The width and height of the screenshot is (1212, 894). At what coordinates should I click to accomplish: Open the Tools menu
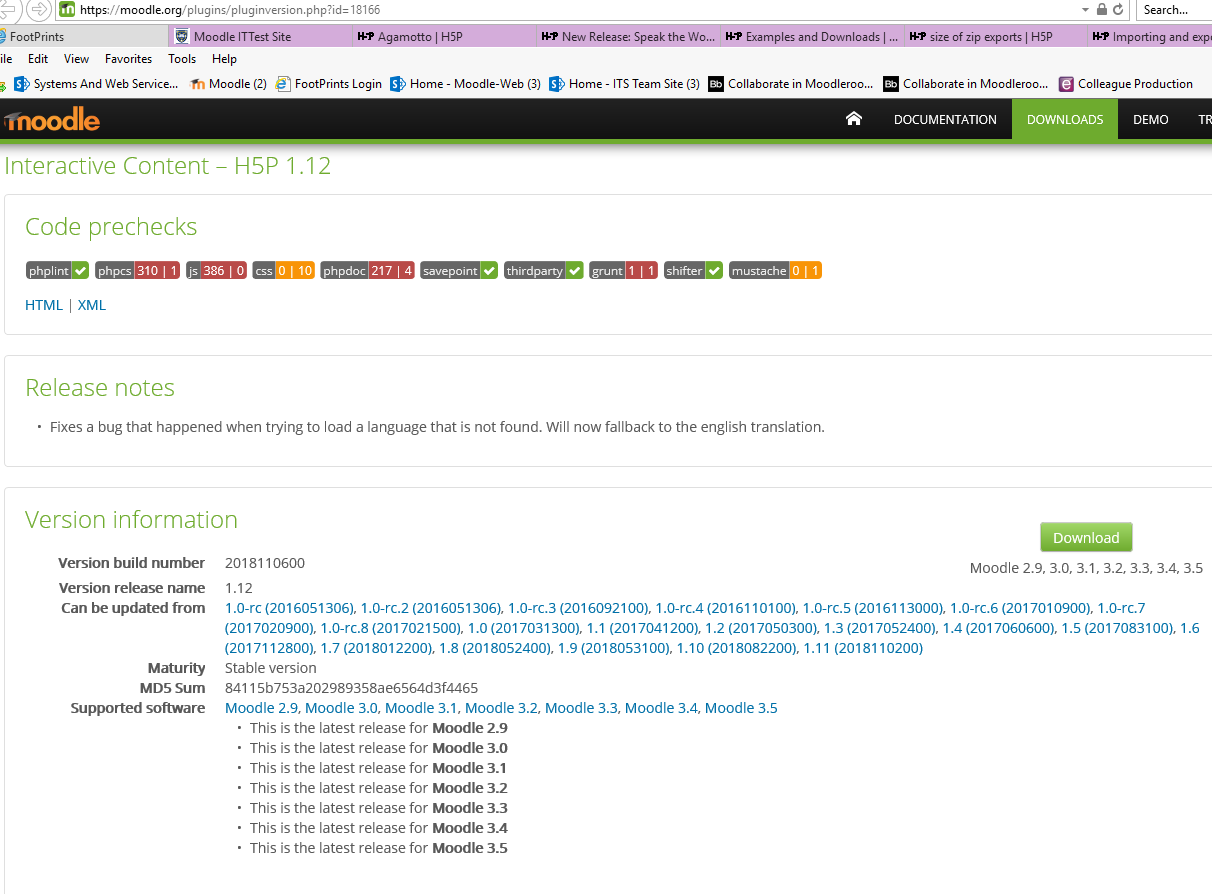pos(182,59)
